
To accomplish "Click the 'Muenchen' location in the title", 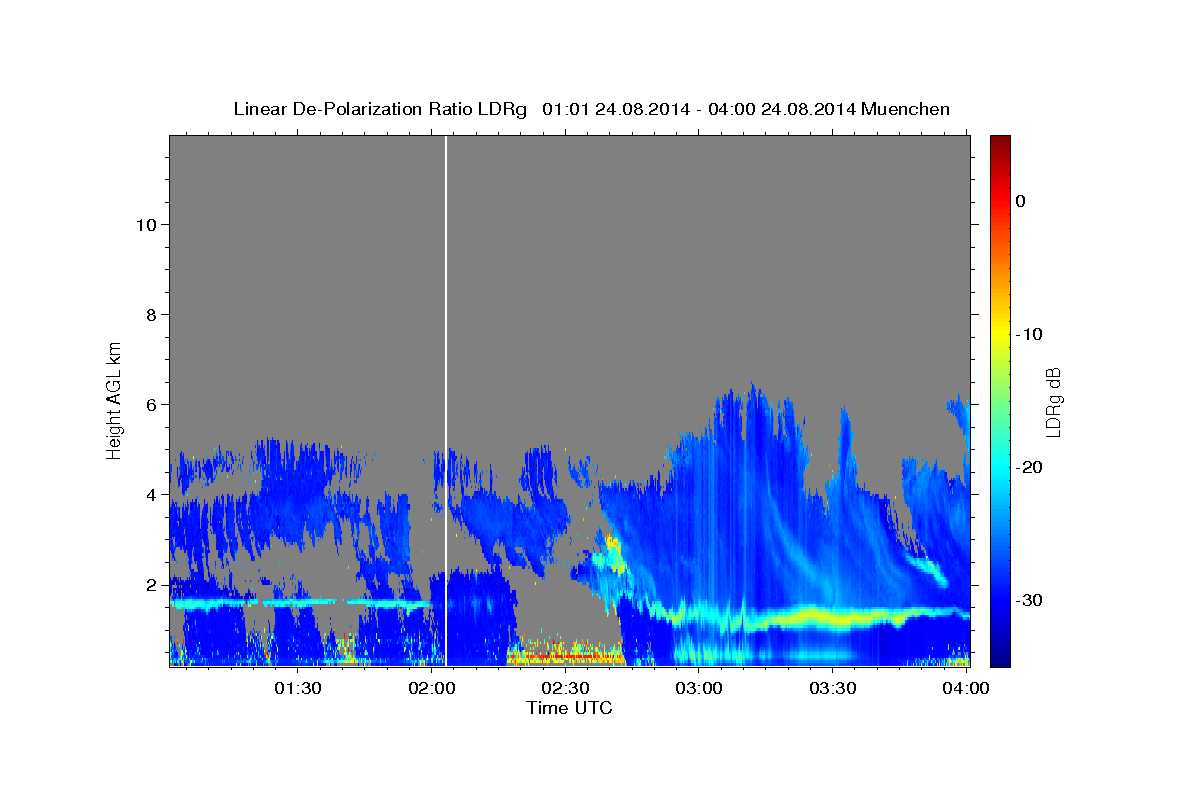I will [x=906, y=109].
